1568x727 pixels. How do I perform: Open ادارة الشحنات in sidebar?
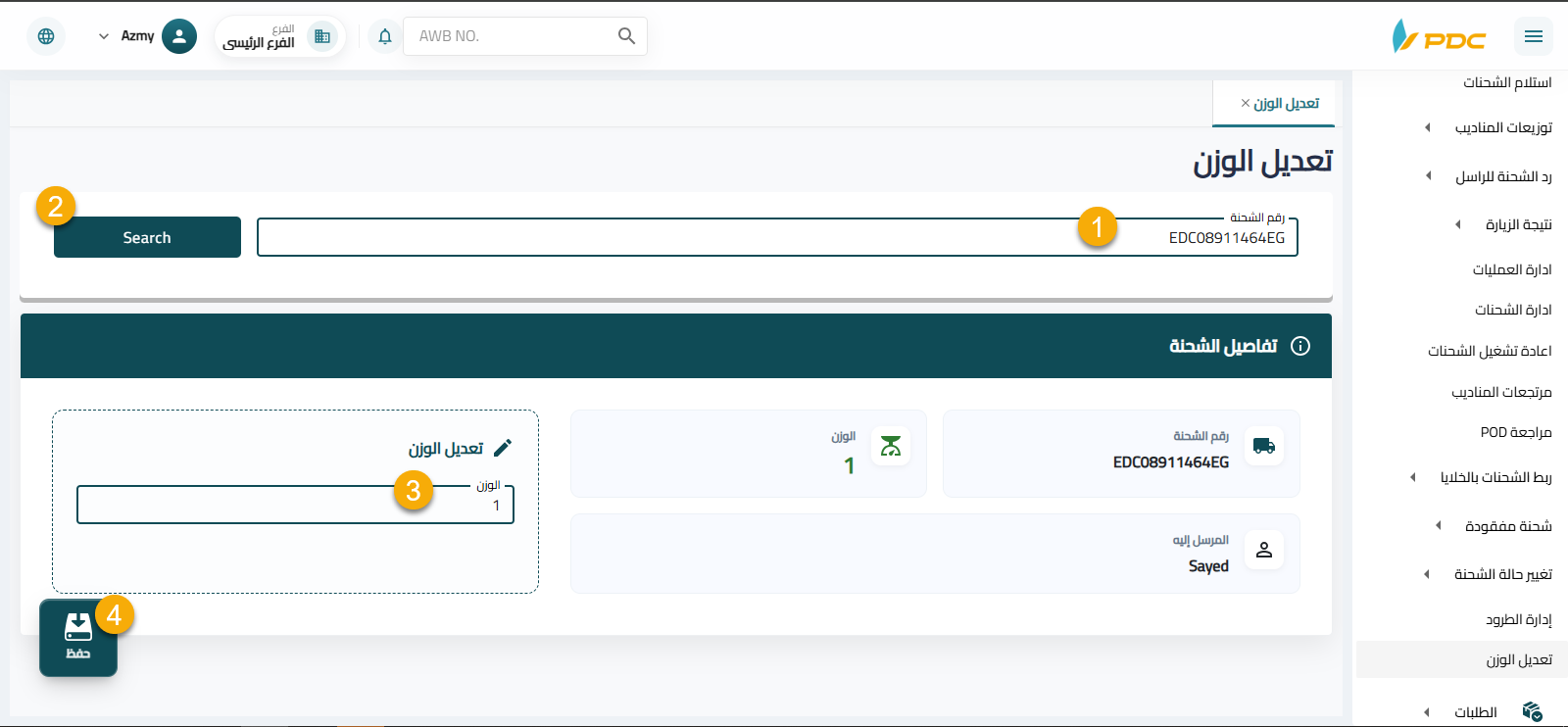(1513, 310)
